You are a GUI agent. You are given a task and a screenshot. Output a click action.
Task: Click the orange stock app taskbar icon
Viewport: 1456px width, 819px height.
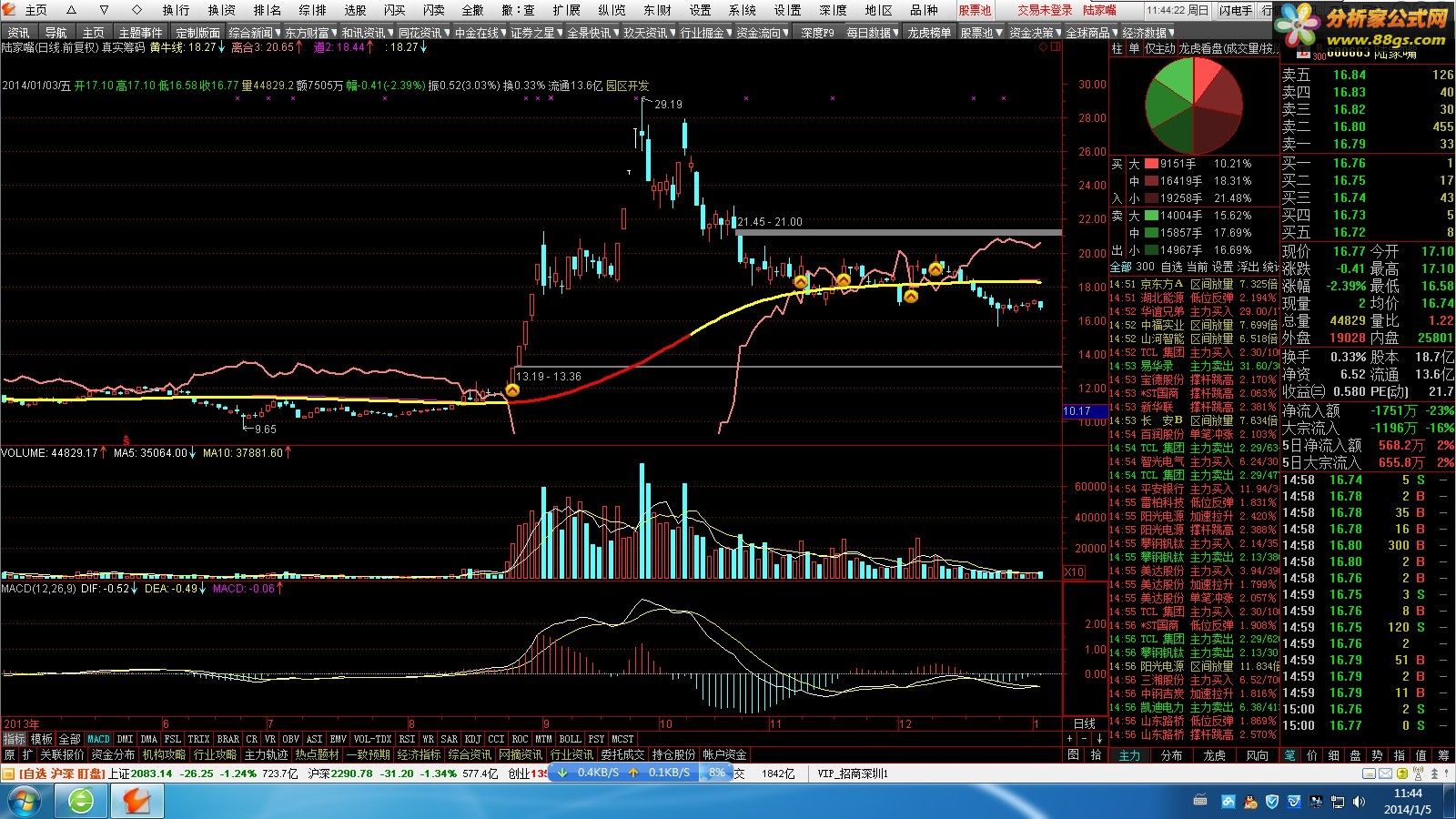(x=137, y=801)
